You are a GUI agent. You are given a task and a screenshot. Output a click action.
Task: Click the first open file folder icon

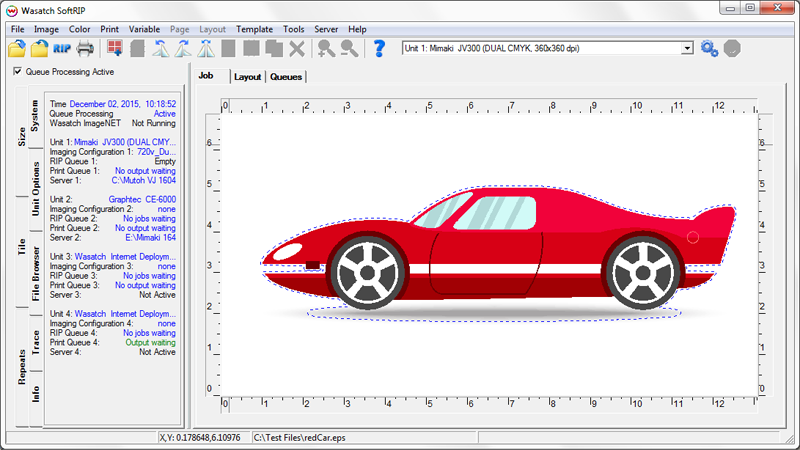[17, 48]
